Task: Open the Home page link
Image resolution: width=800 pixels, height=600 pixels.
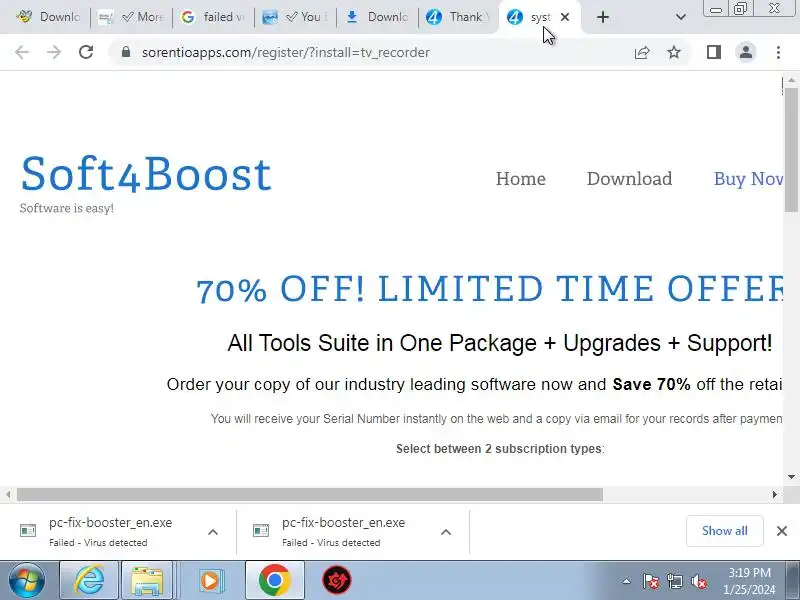Action: [x=520, y=179]
